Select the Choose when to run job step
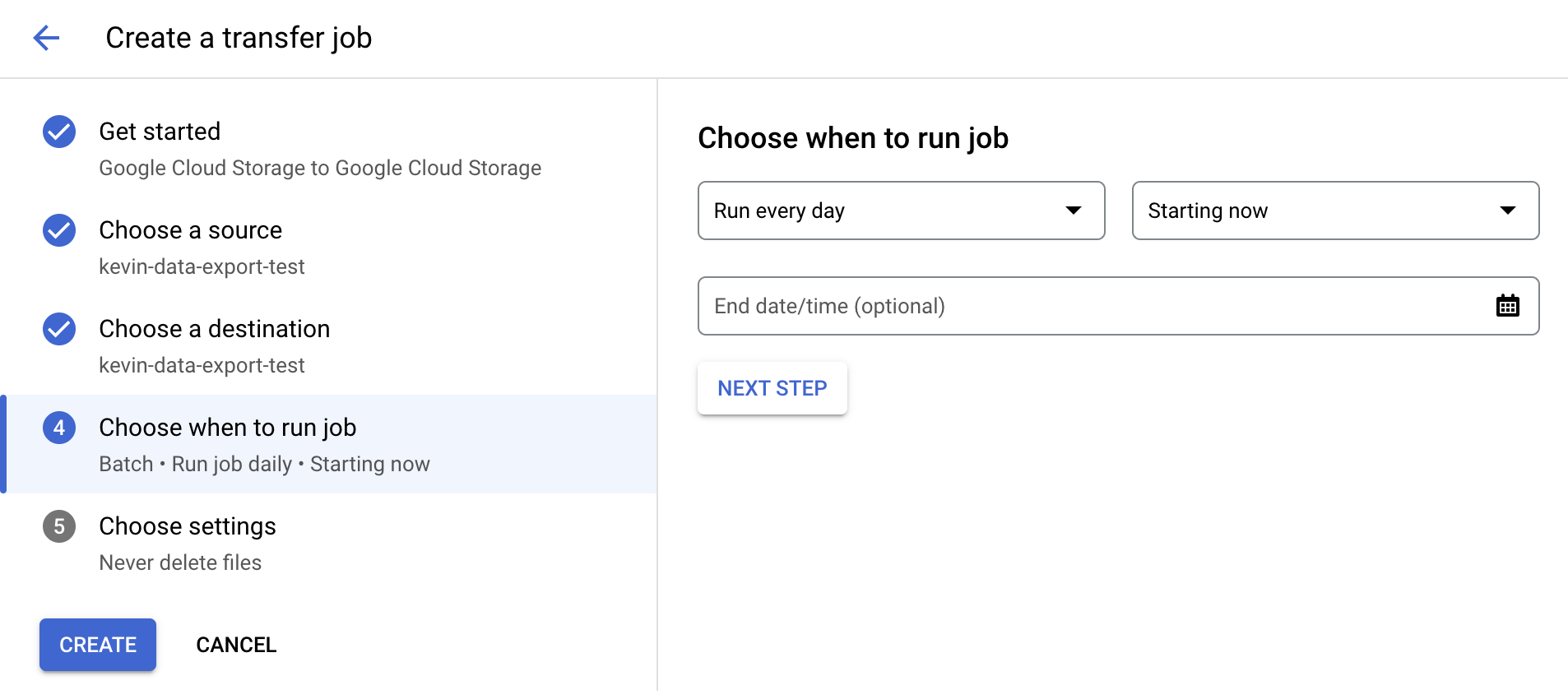Screen dimensions: 1568x699 pos(329,444)
